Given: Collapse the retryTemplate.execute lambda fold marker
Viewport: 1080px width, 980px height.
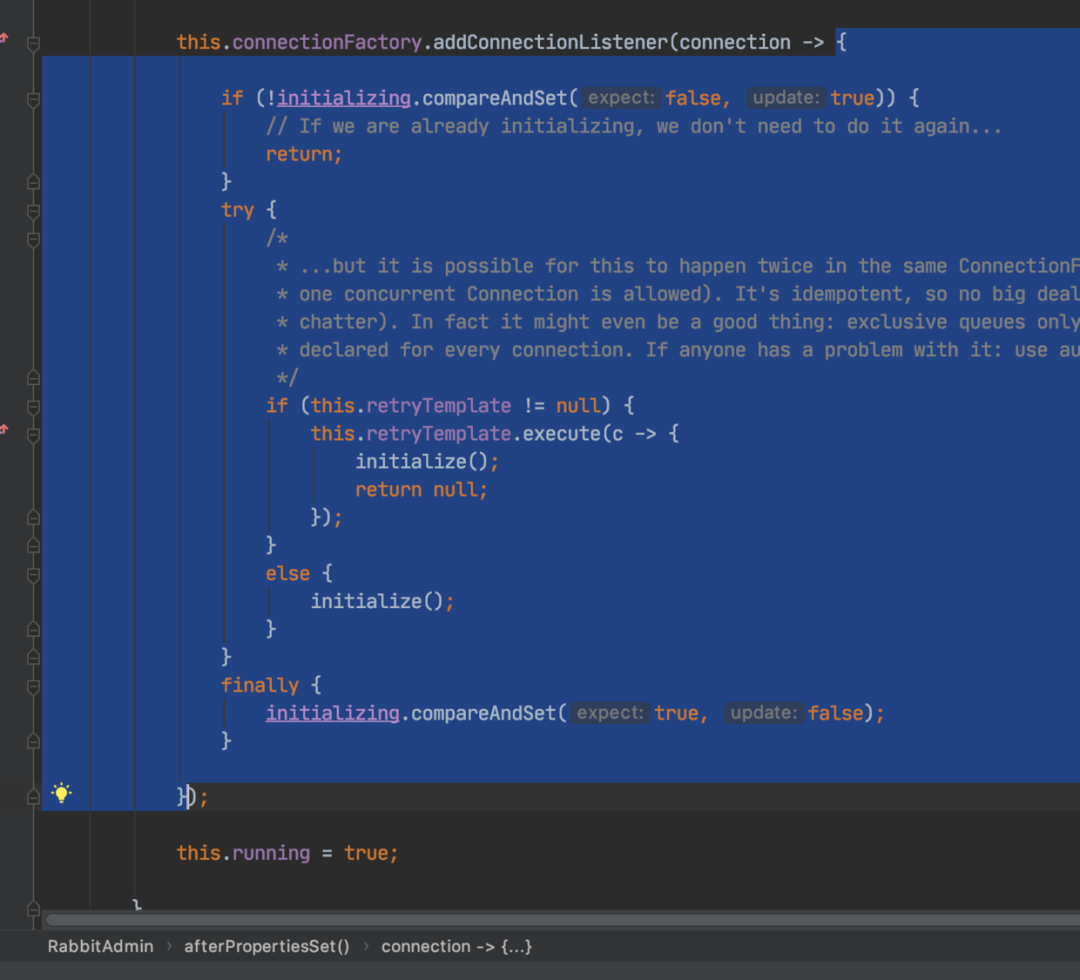Looking at the screenshot, I should 33,435.
